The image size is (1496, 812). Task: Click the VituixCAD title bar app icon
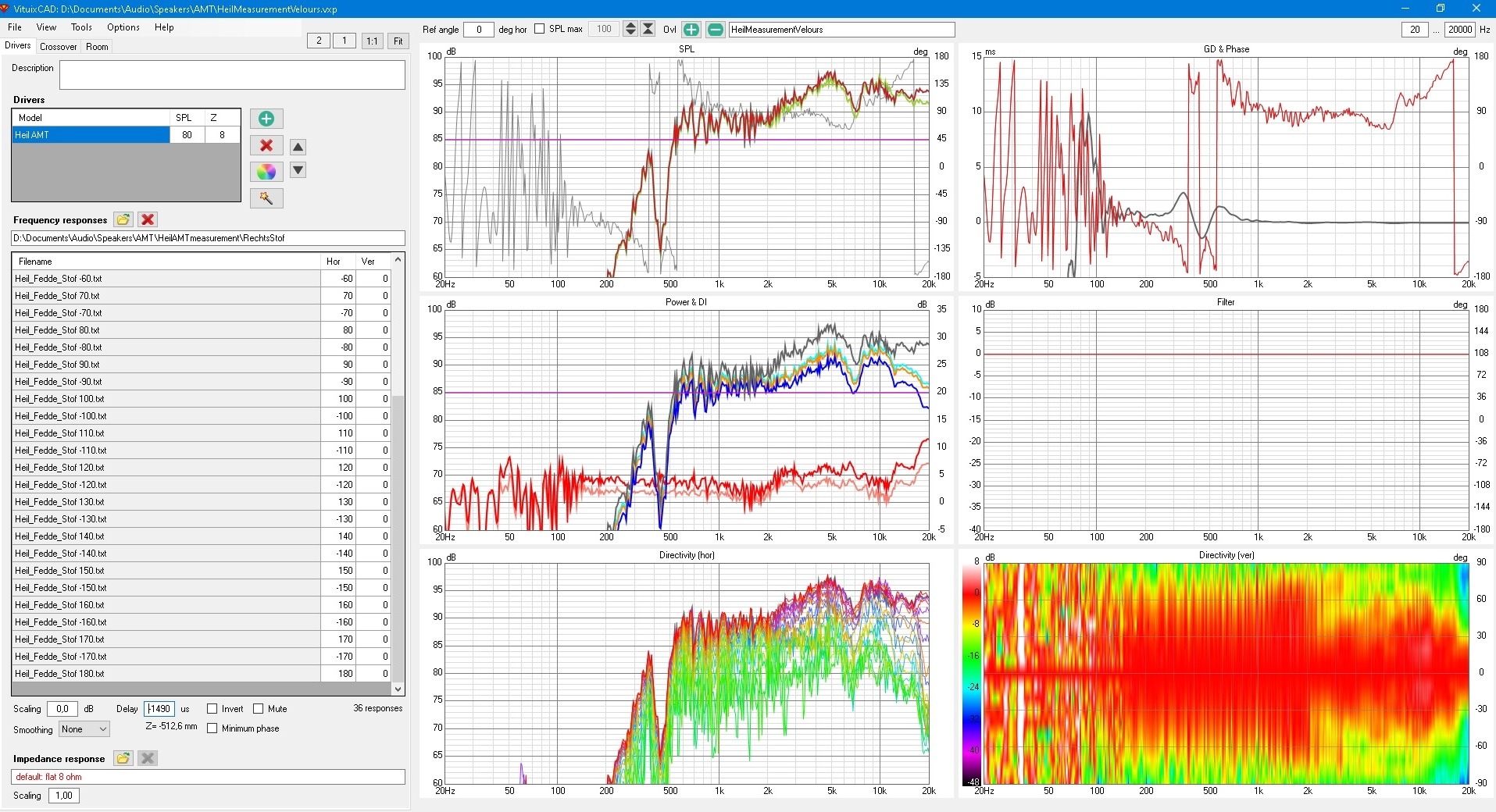(6, 9)
